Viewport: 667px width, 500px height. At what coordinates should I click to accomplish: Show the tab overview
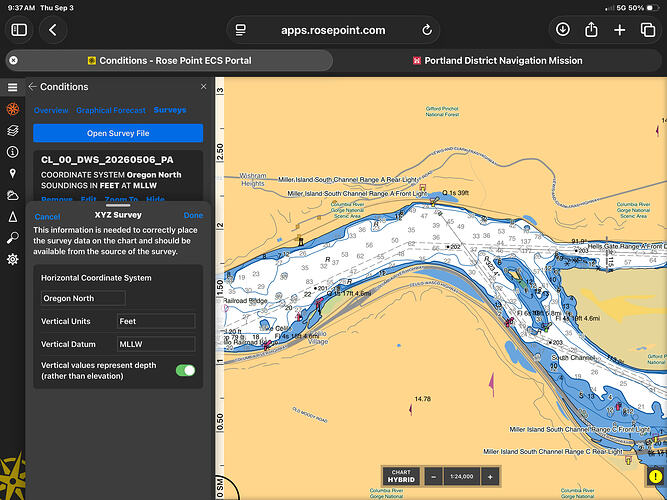648,30
